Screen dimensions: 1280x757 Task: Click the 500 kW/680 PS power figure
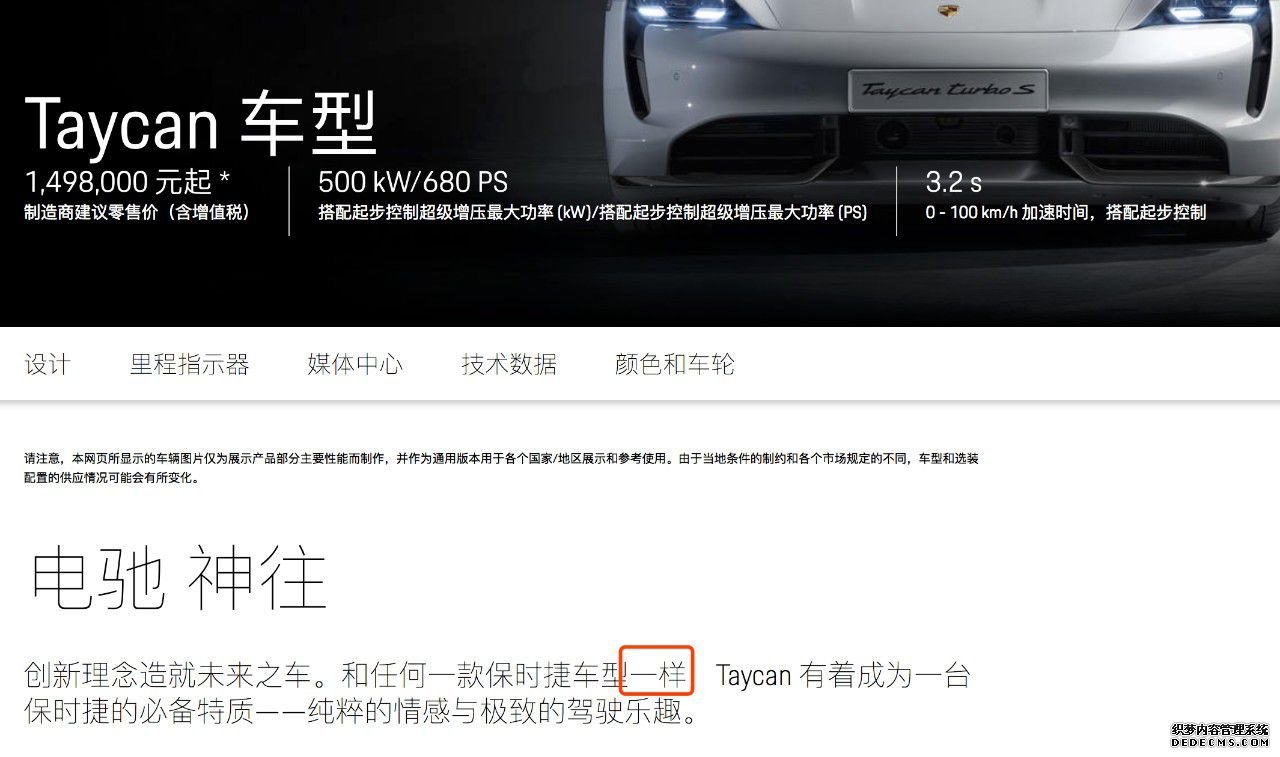coord(413,182)
